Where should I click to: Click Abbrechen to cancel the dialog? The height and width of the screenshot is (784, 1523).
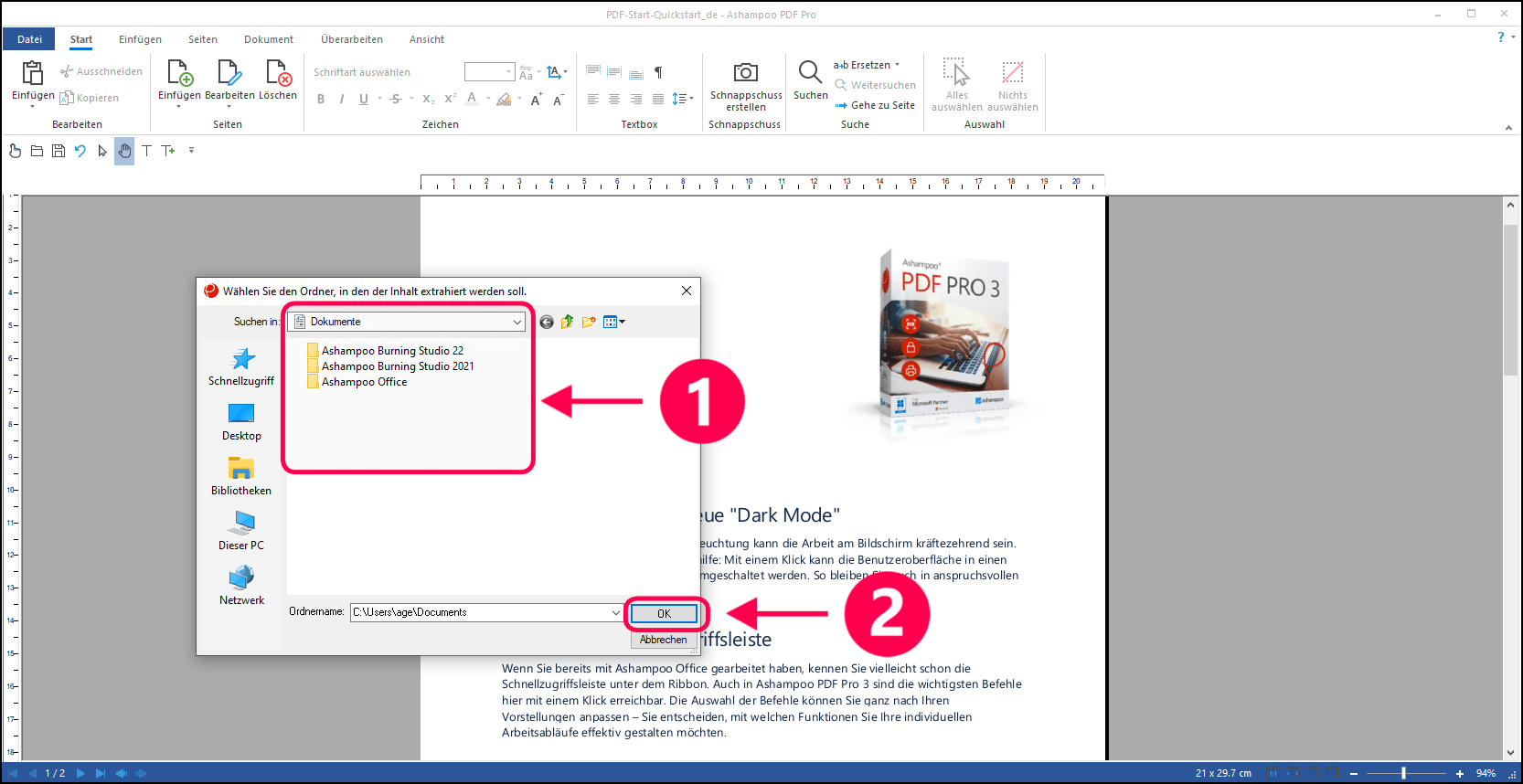click(x=664, y=640)
